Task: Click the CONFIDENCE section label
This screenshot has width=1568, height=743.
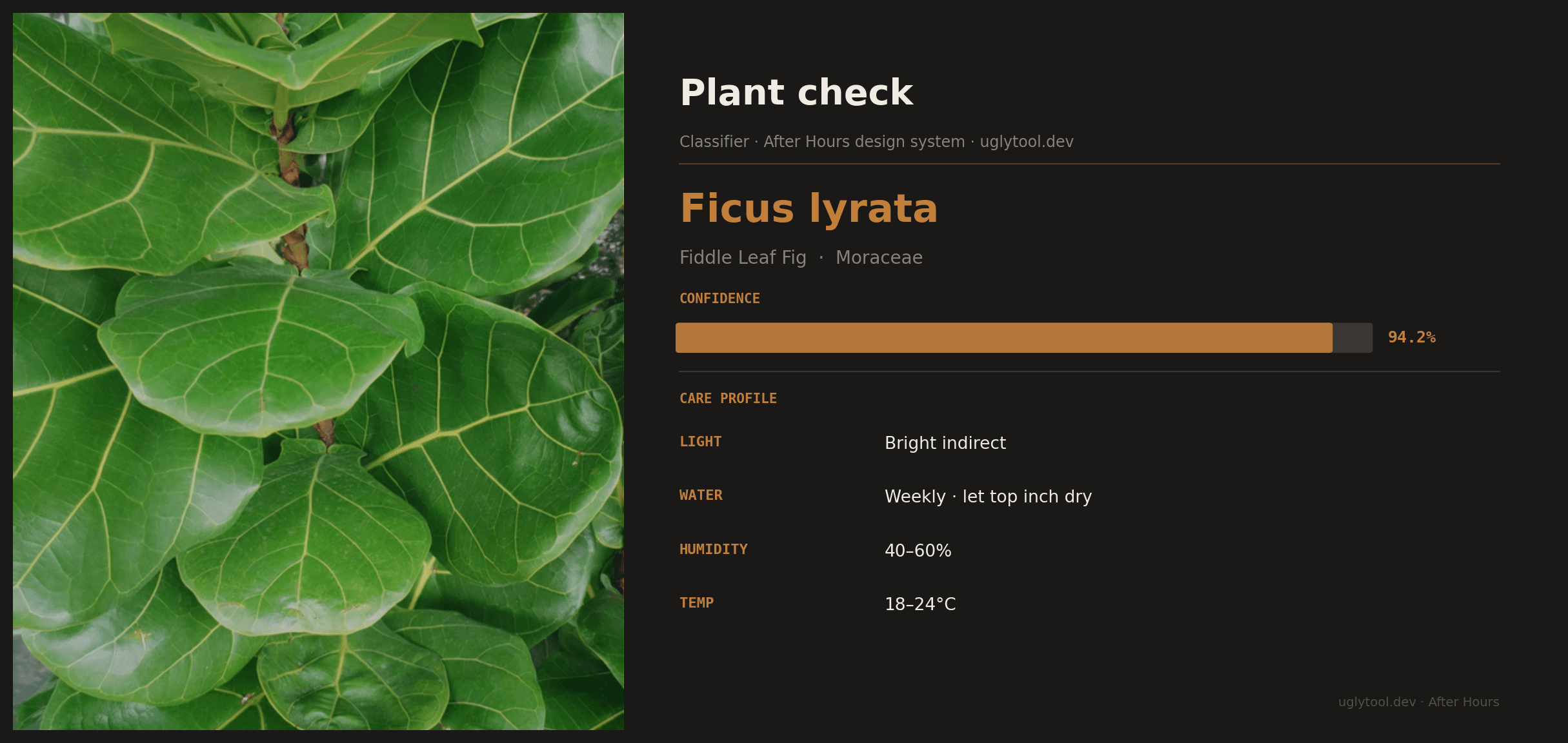Action: (719, 298)
